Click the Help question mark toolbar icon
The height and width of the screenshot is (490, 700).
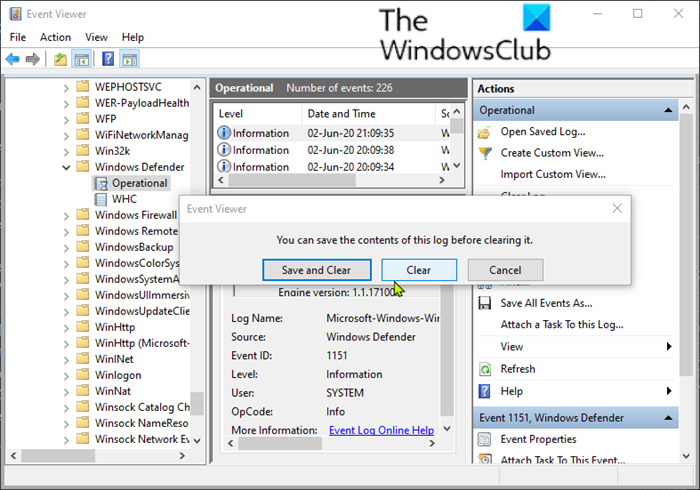click(108, 59)
